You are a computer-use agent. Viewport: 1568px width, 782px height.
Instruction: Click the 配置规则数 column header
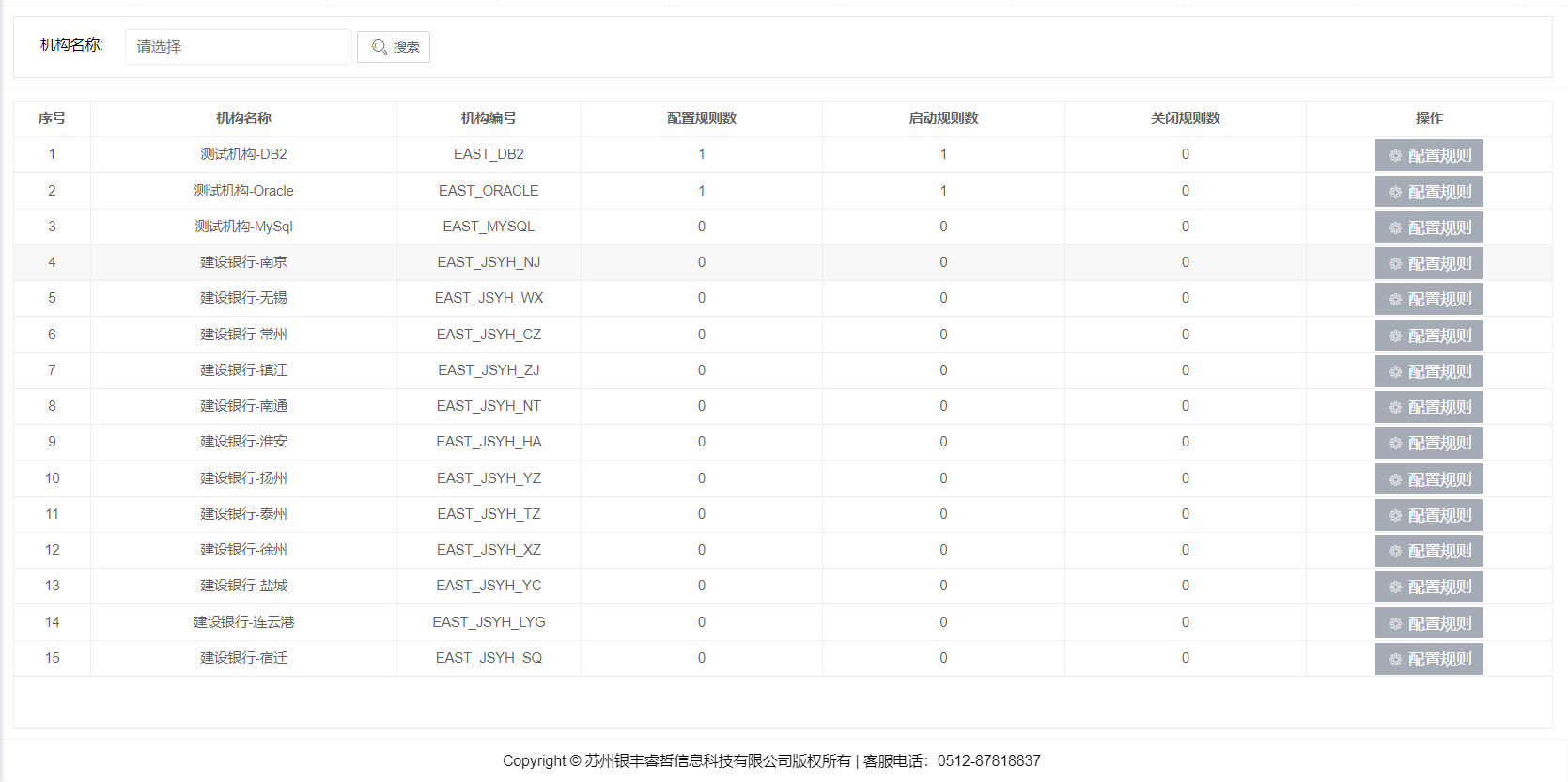(x=702, y=118)
